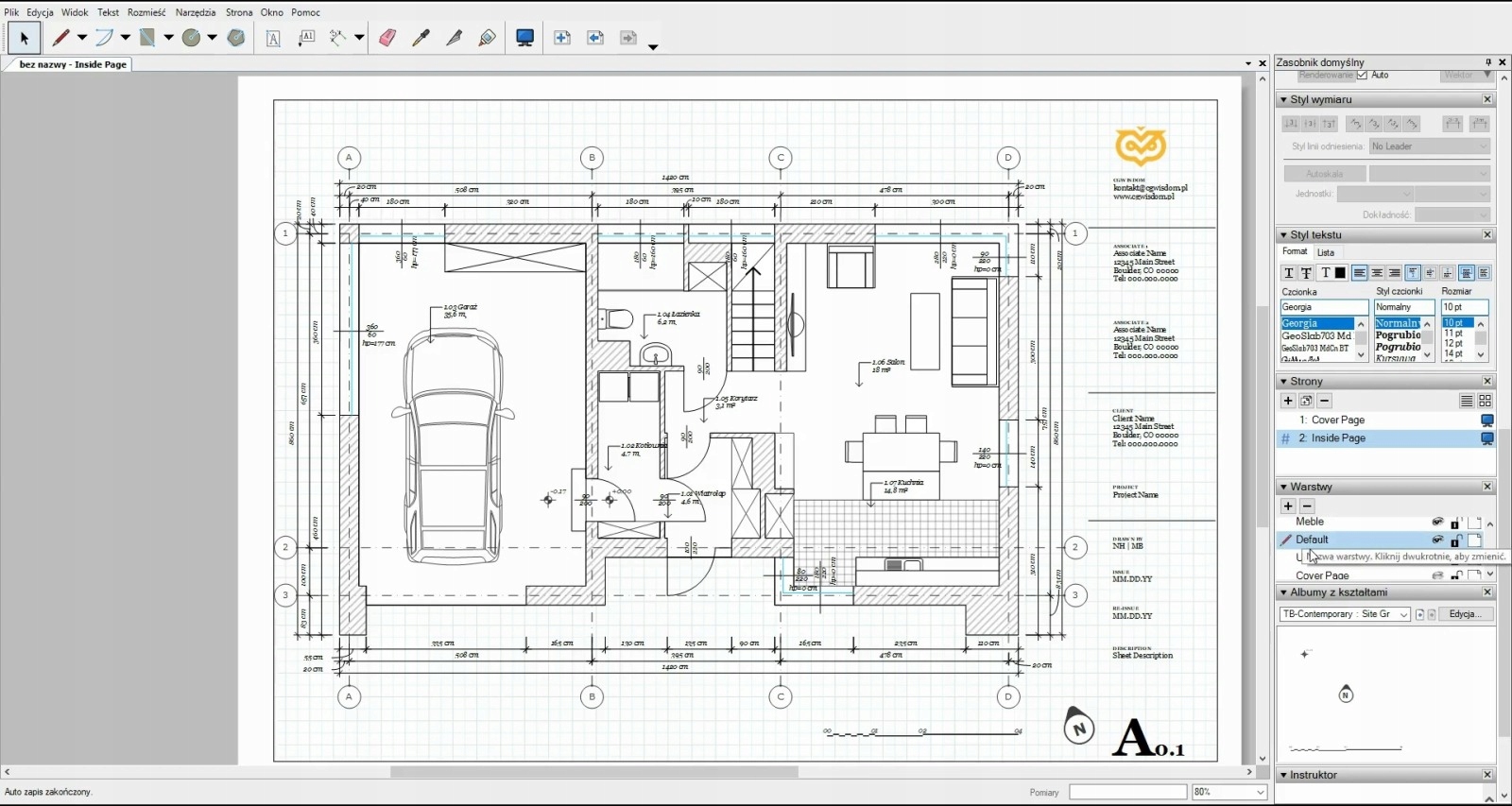Click the Add Page toolbar icon
This screenshot has height=806, width=1512.
tap(562, 38)
